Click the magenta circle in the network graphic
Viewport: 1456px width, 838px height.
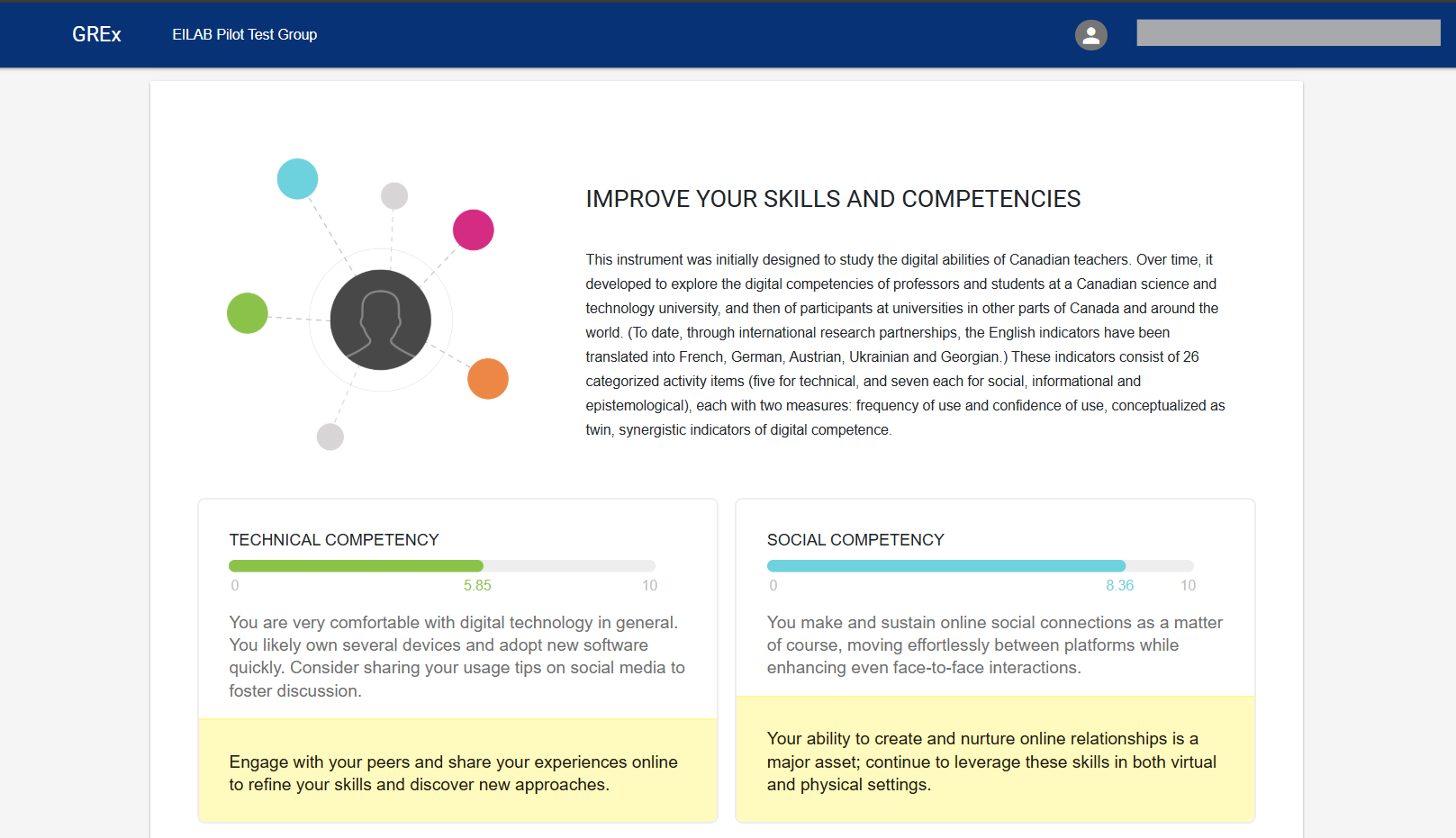473,230
